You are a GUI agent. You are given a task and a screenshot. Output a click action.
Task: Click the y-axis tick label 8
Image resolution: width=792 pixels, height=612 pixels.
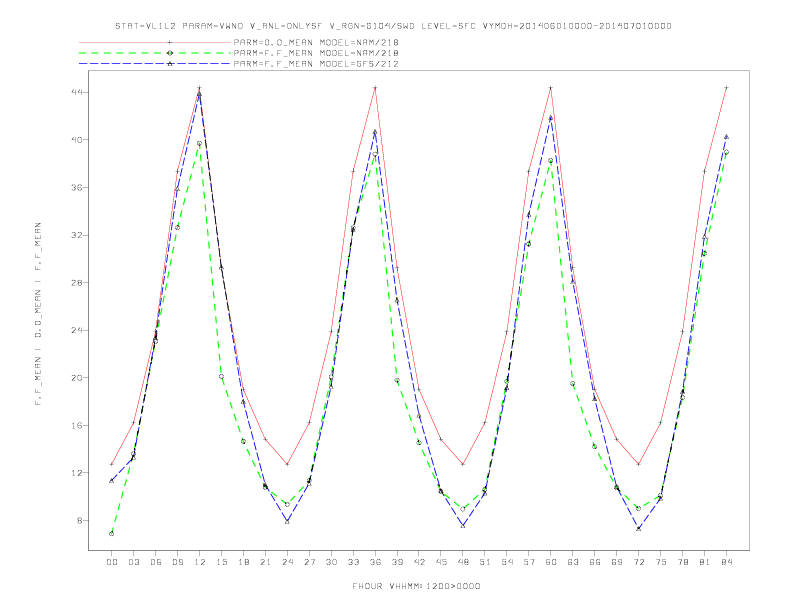80,521
